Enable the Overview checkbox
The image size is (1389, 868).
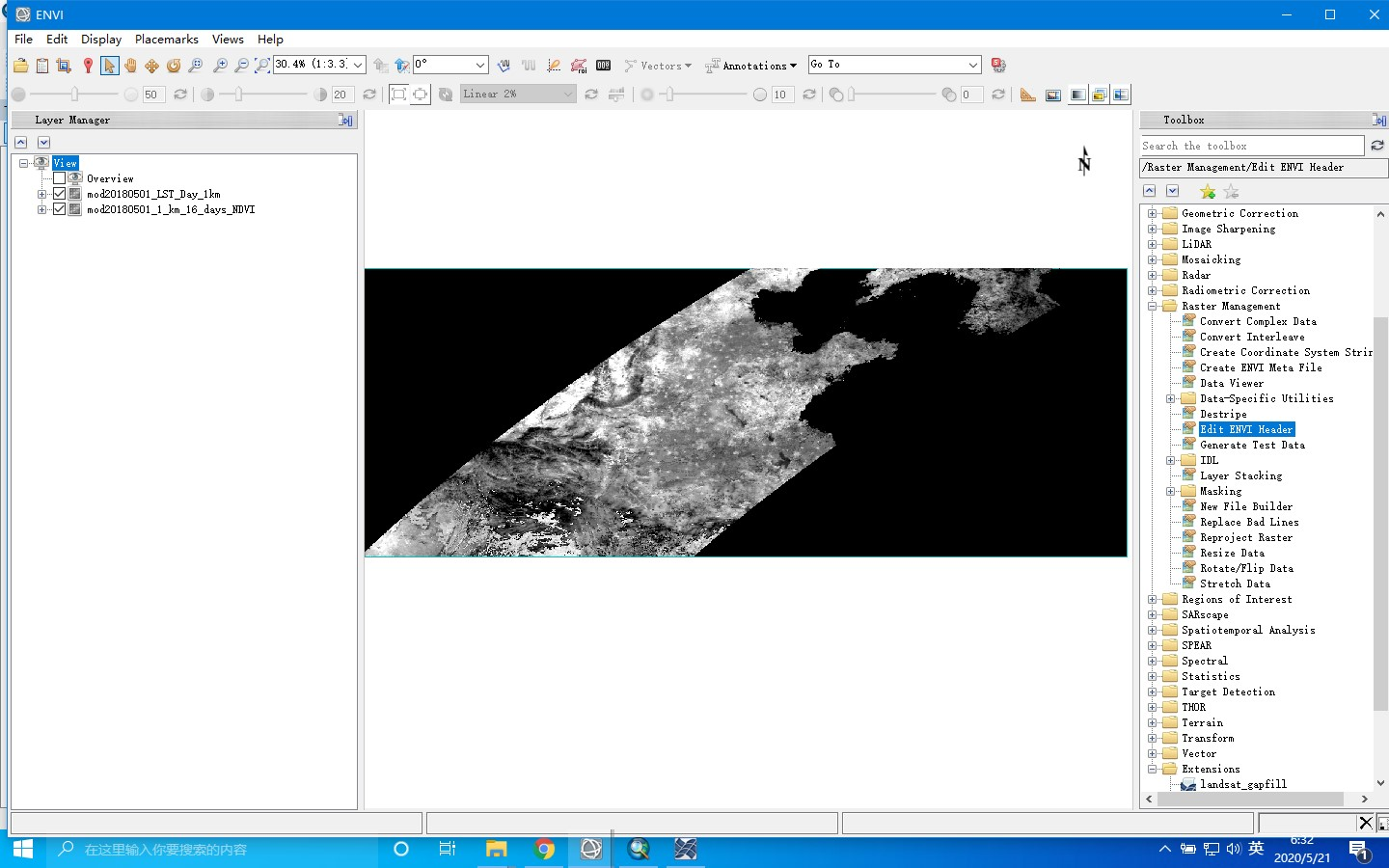60,178
